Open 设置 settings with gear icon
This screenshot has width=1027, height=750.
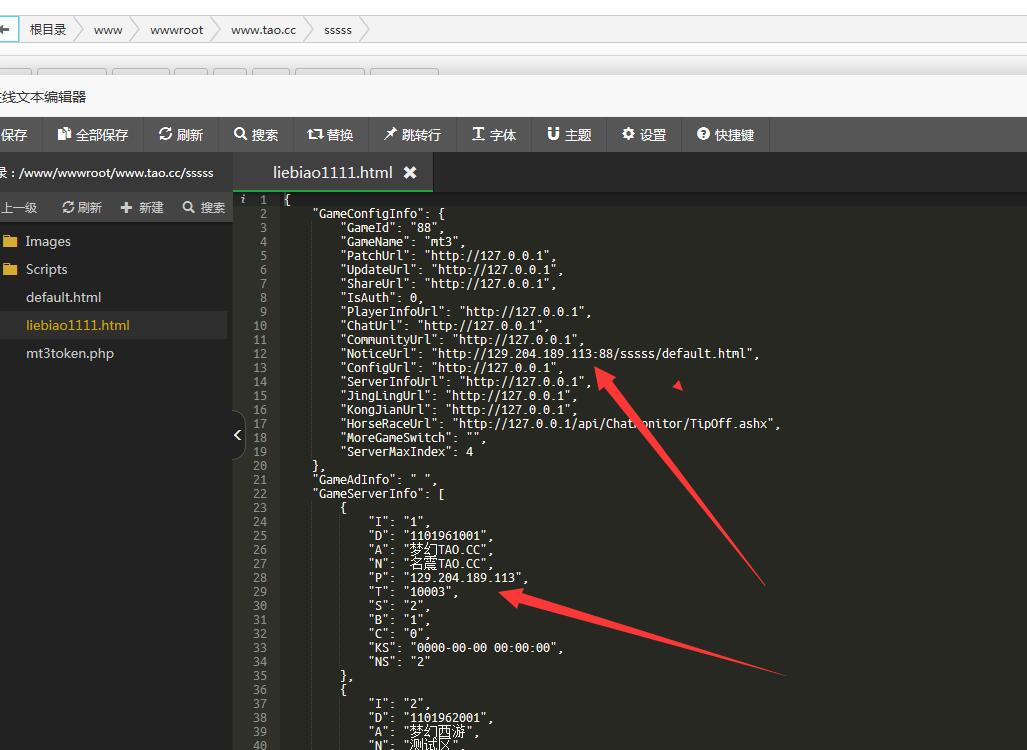click(644, 134)
